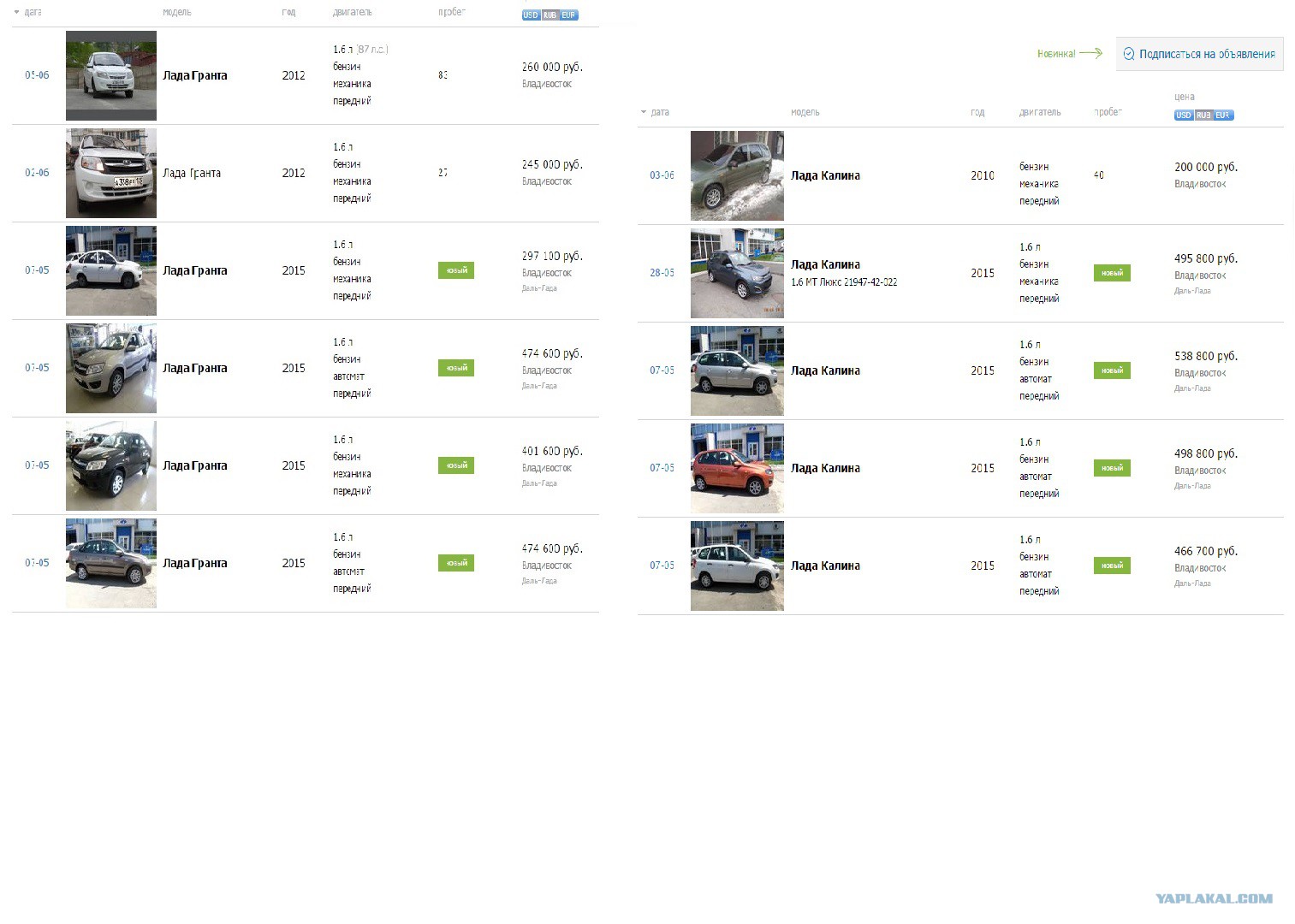This screenshot has height=924, width=1295.
Task: Sort Лада Калина table by пробег header
Action: 1108,112
